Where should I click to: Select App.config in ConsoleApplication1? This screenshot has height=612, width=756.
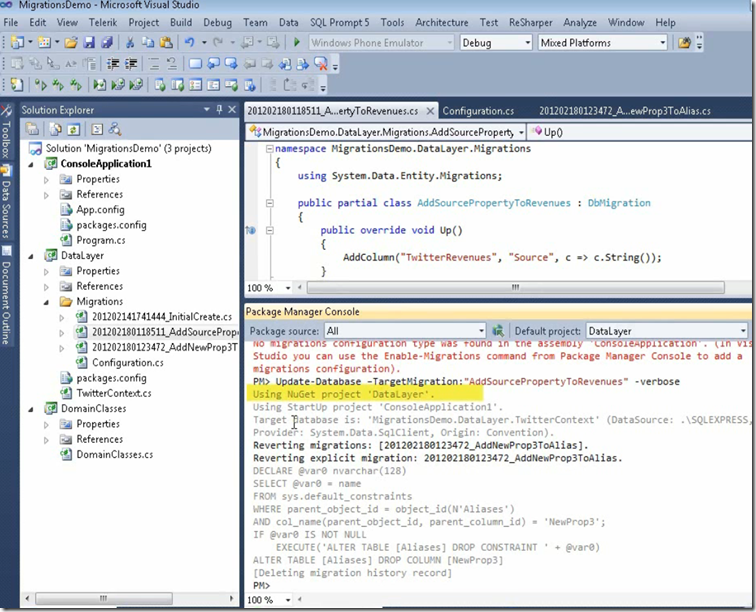tap(100, 210)
